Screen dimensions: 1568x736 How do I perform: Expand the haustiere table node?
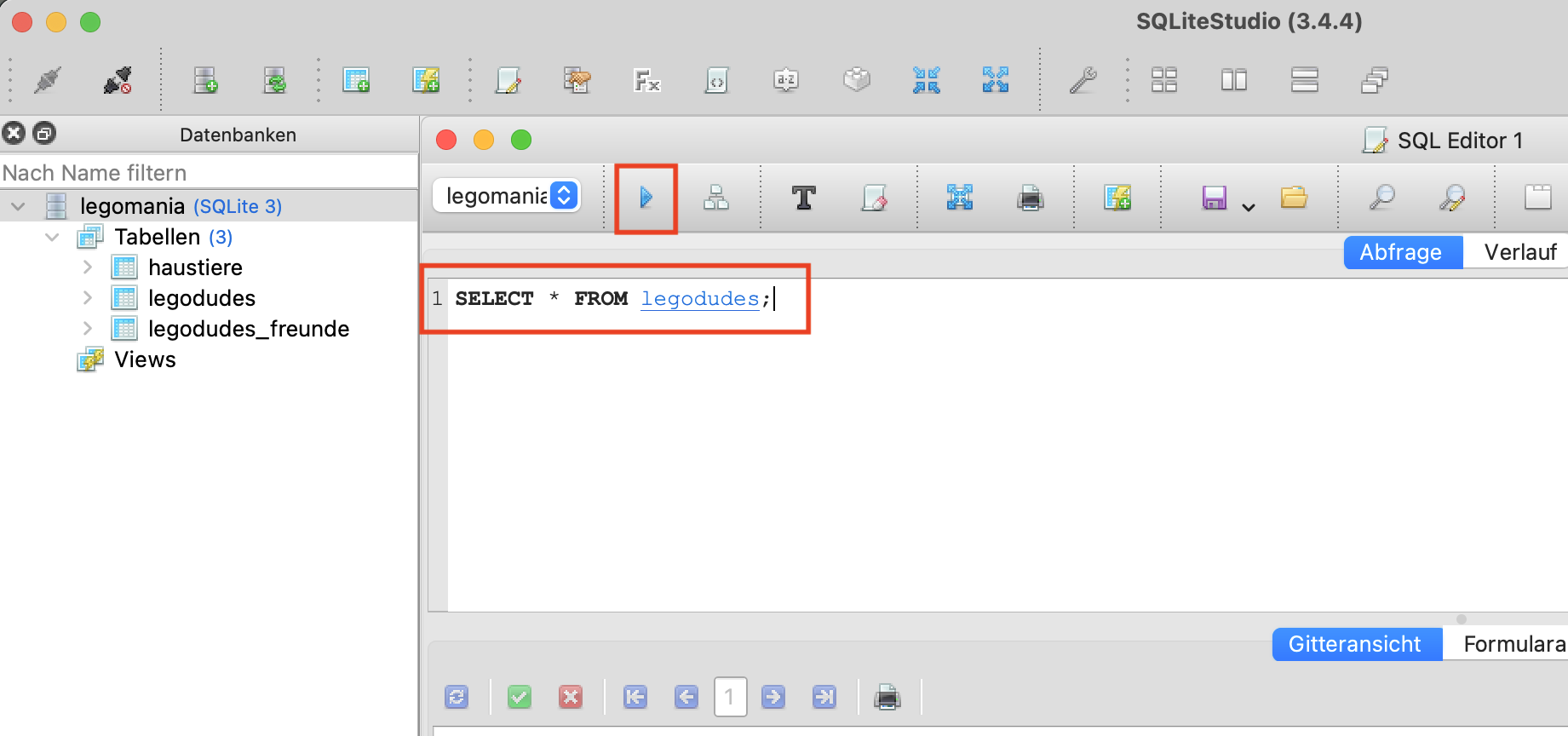[87, 267]
